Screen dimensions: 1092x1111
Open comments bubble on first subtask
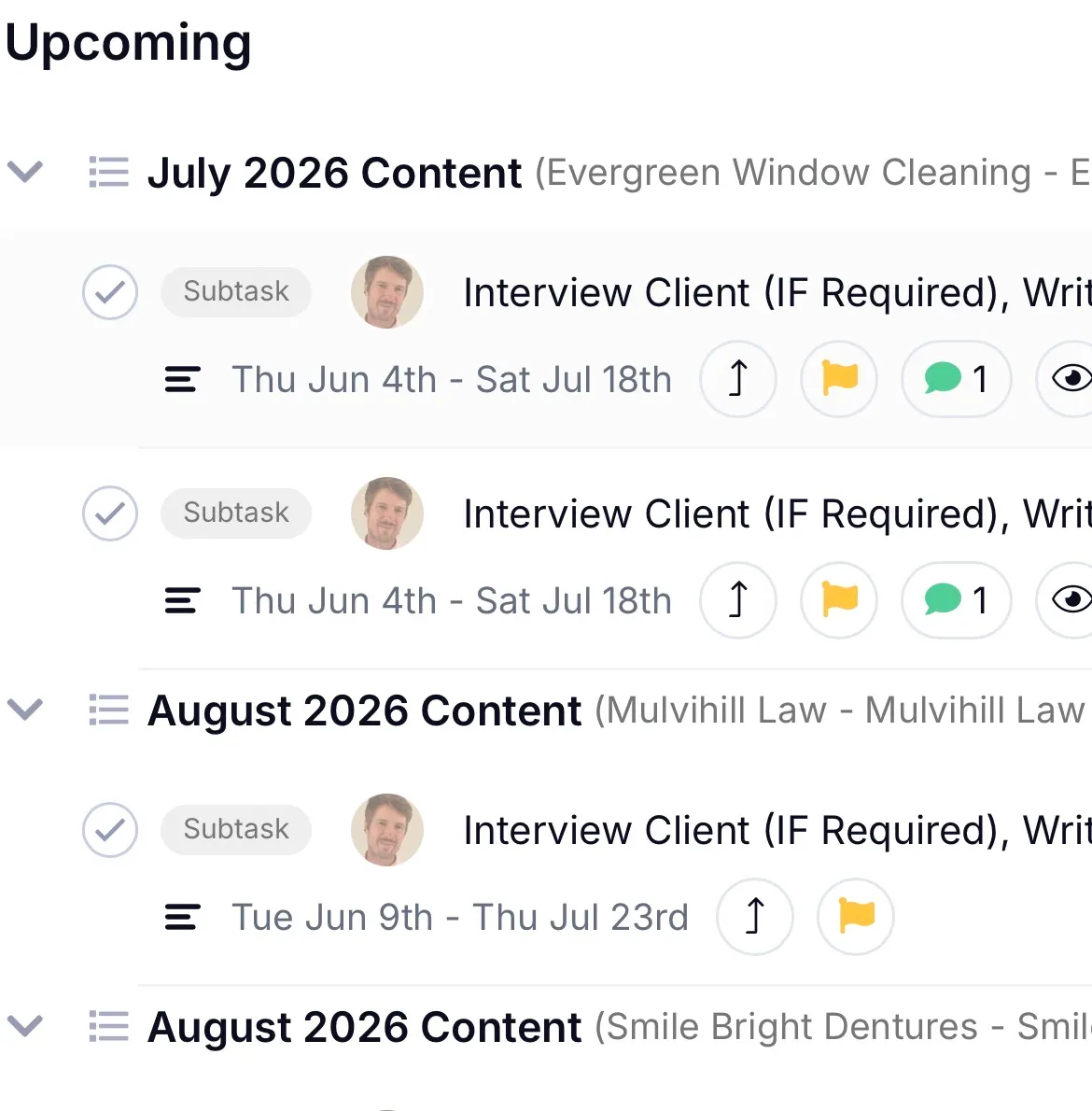[956, 379]
